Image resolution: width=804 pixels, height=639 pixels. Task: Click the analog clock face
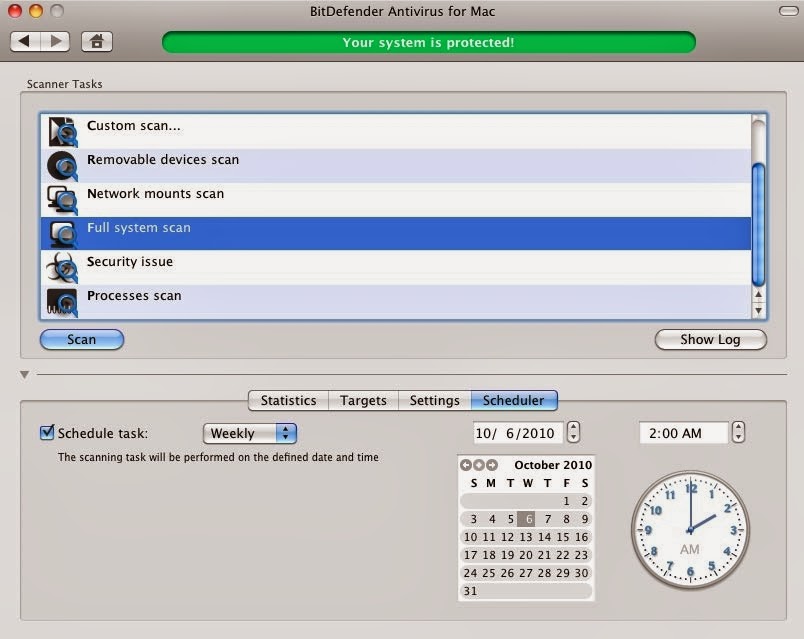coord(690,529)
